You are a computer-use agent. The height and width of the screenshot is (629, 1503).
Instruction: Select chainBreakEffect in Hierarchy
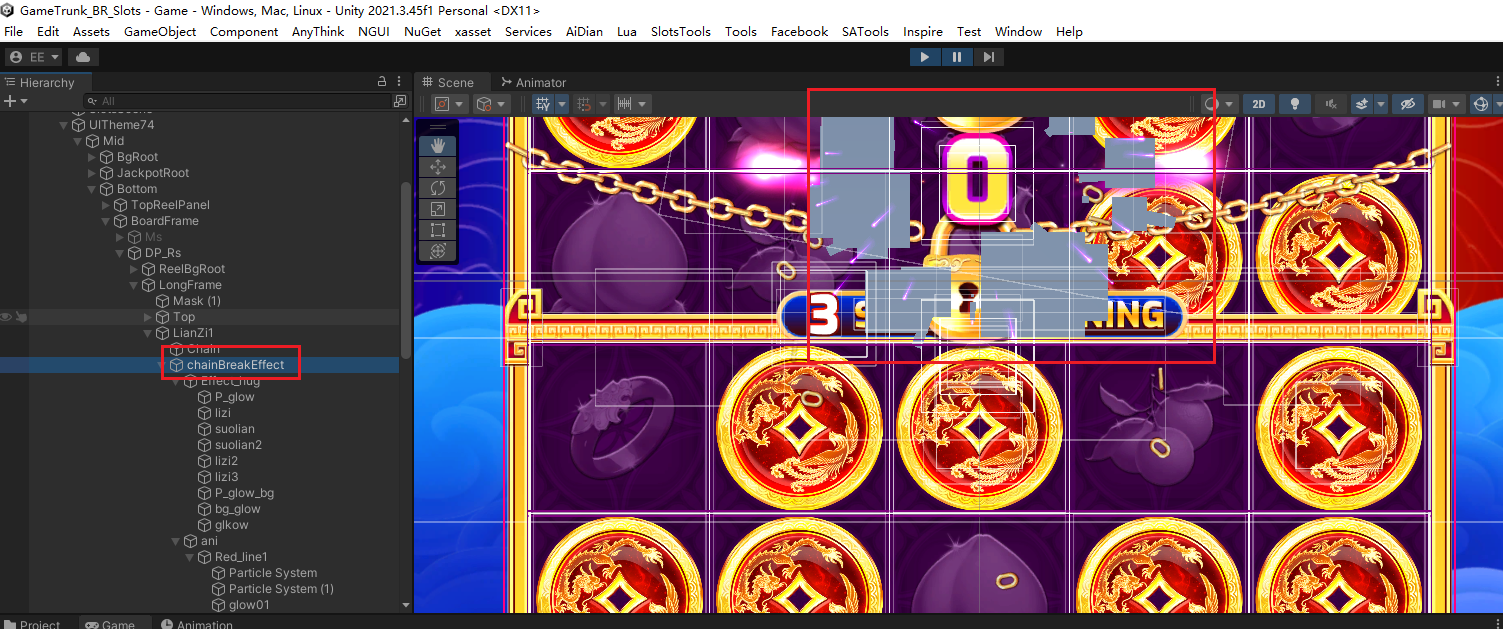pos(235,365)
